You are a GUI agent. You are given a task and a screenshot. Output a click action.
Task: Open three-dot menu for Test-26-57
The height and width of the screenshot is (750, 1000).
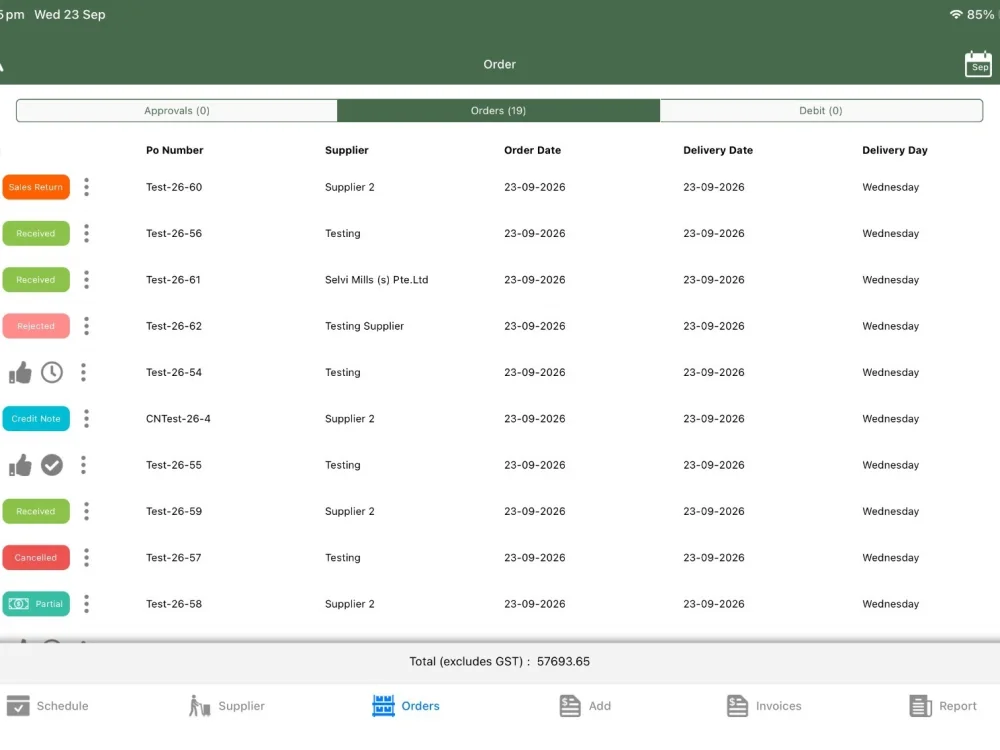[x=86, y=557]
